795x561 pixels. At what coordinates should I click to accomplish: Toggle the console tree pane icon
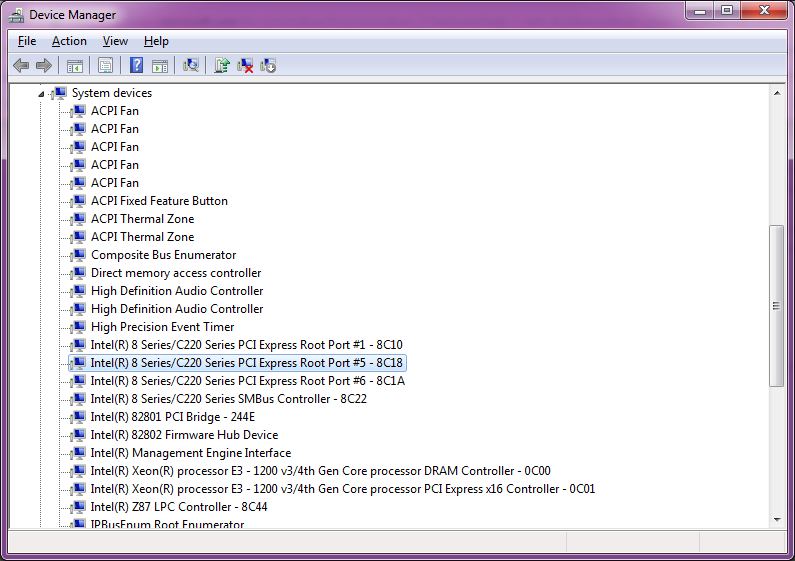click(x=74, y=66)
